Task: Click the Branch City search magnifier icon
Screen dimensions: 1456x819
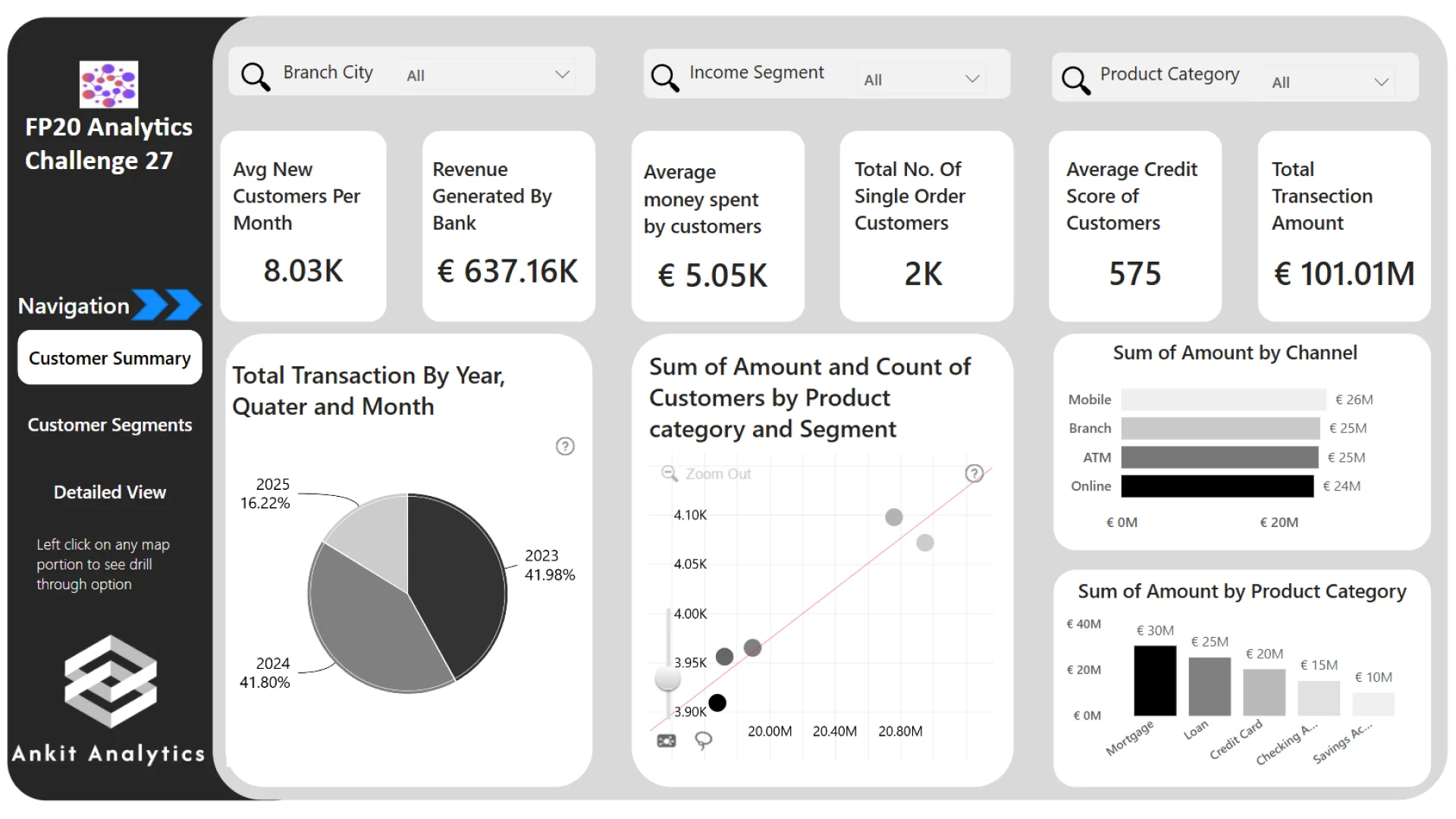Action: pos(255,77)
